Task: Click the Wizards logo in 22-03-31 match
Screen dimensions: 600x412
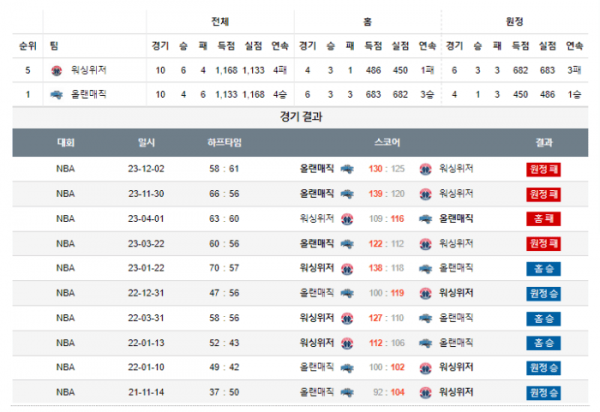Action: coord(347,318)
